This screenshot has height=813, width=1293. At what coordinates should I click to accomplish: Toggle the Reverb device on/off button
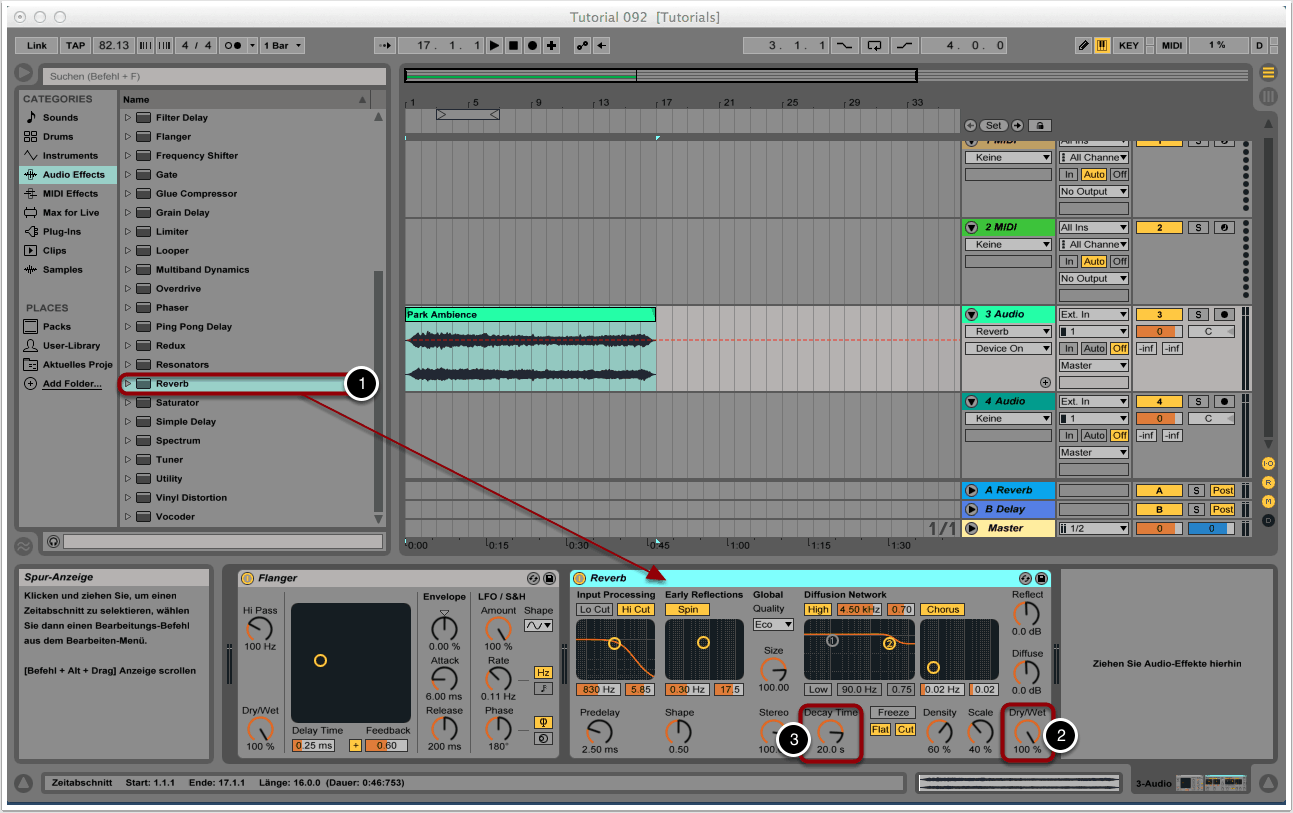(579, 578)
